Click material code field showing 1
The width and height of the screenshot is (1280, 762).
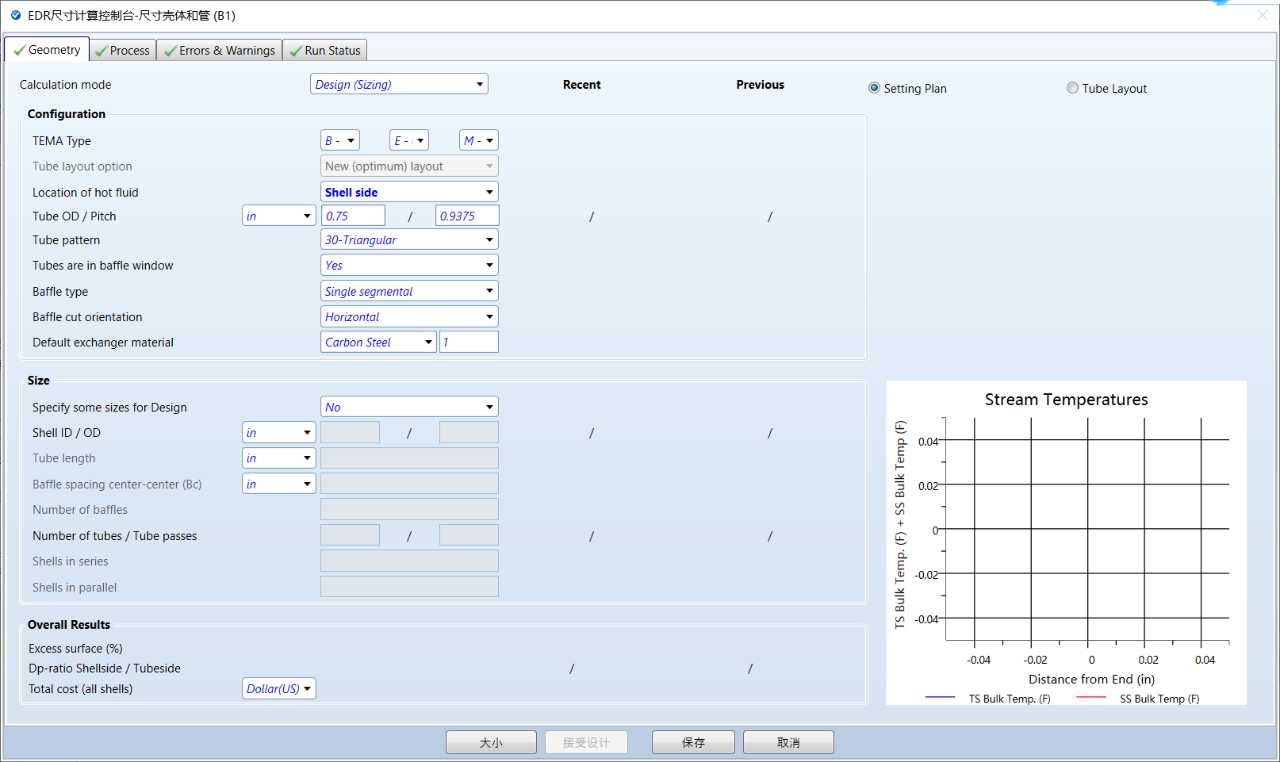(469, 342)
